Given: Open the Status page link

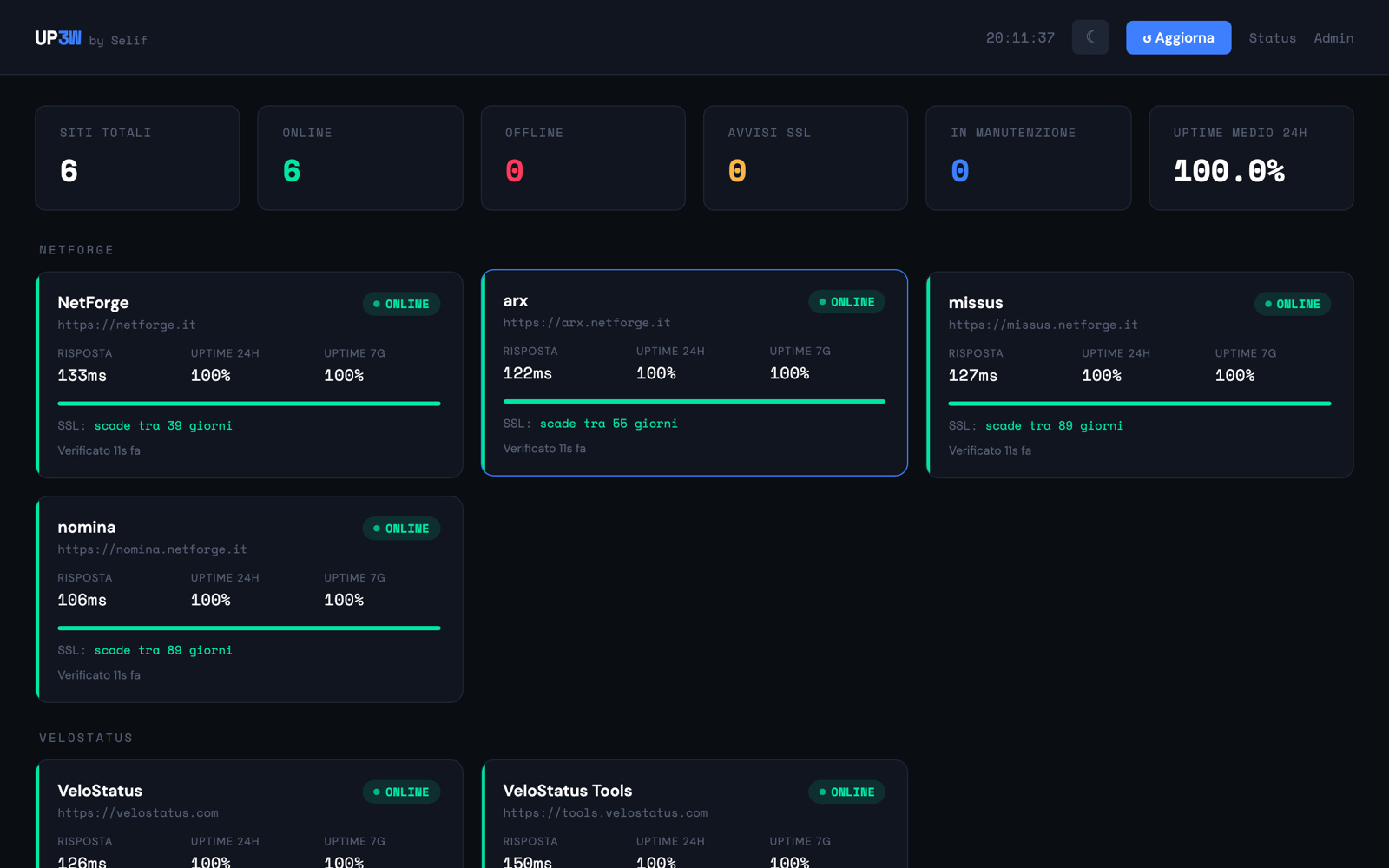Looking at the screenshot, I should [x=1272, y=38].
